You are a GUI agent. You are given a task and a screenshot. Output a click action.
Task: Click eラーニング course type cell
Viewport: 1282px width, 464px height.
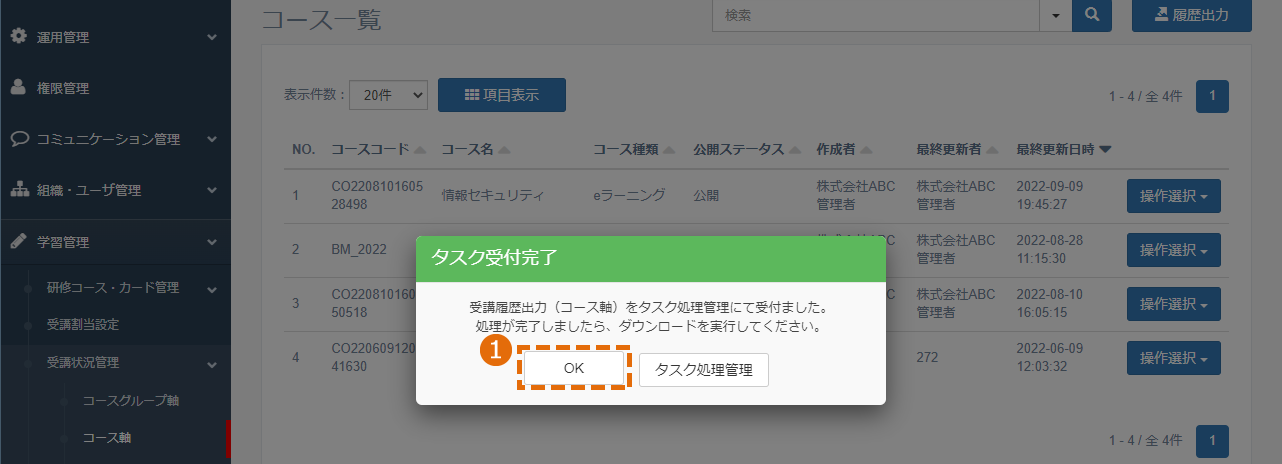click(628, 196)
